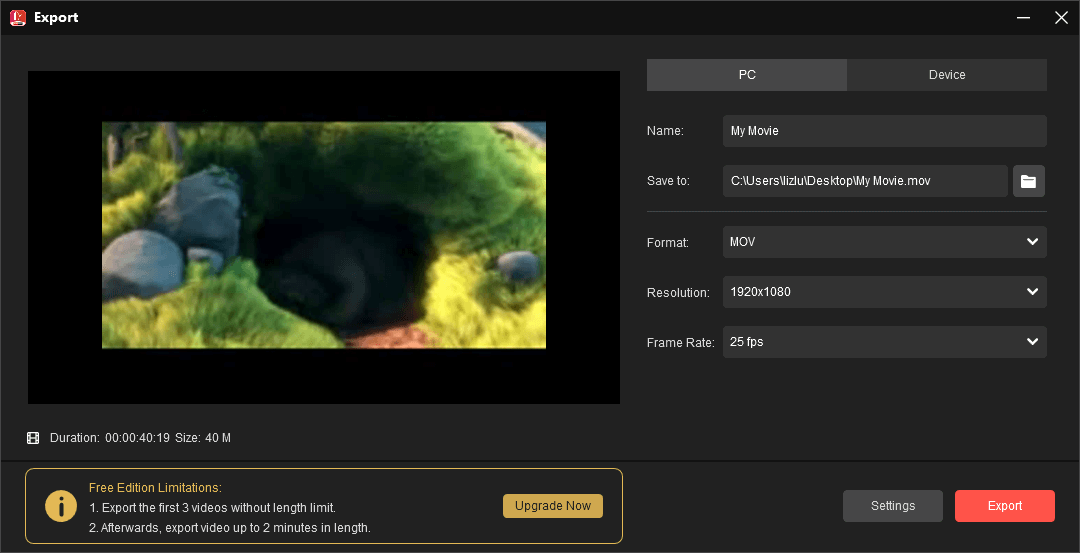This screenshot has height=553, width=1080.
Task: Click the Duration value 00:00:40:19
Action: (138, 438)
